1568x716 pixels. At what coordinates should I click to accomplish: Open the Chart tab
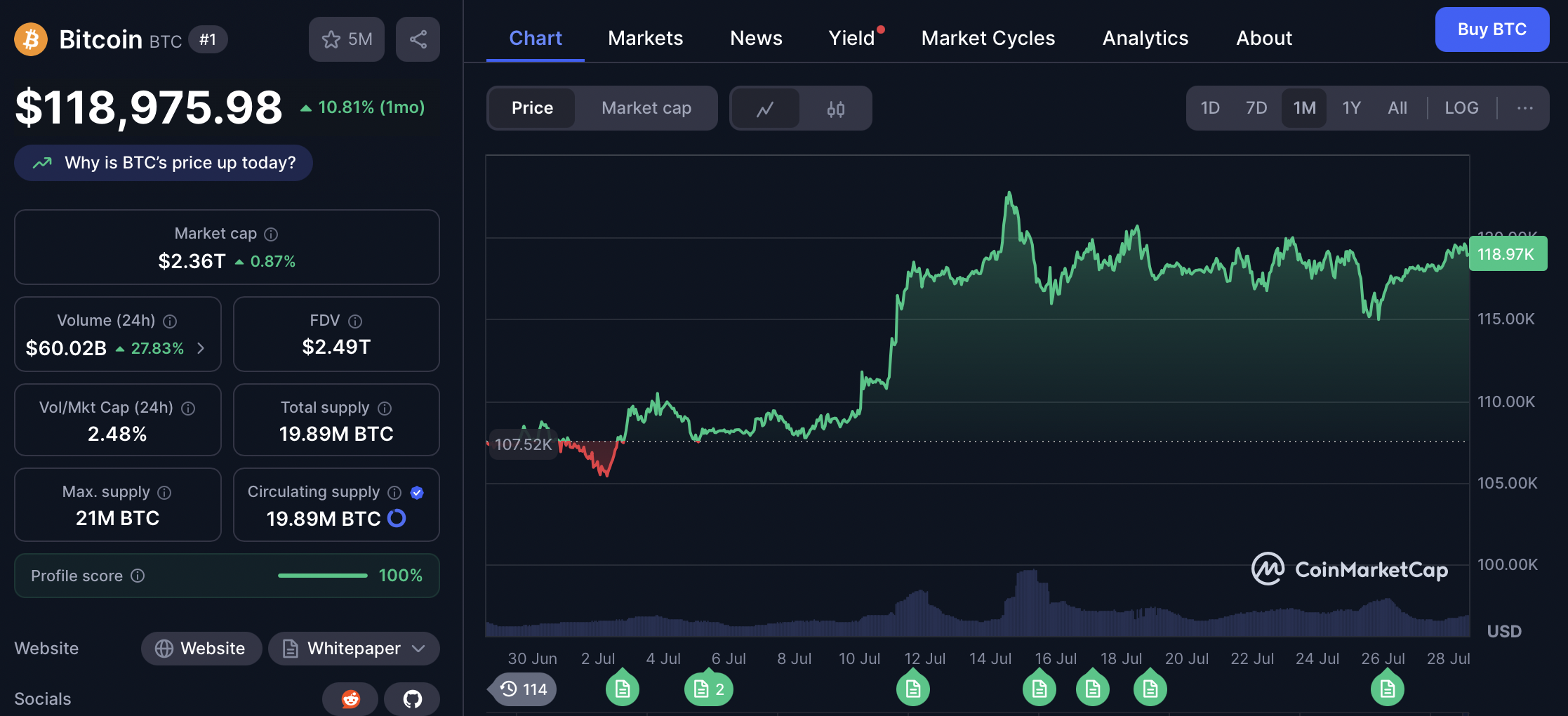536,38
